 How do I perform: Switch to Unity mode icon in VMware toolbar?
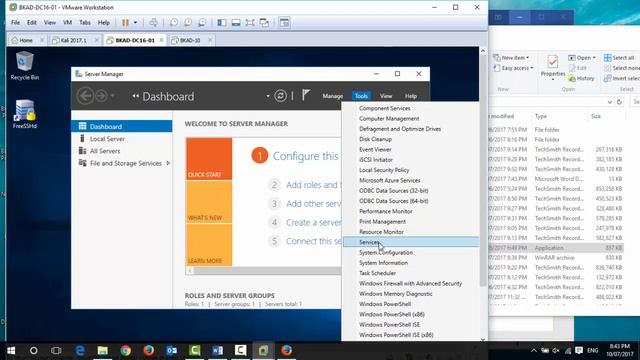(264, 22)
